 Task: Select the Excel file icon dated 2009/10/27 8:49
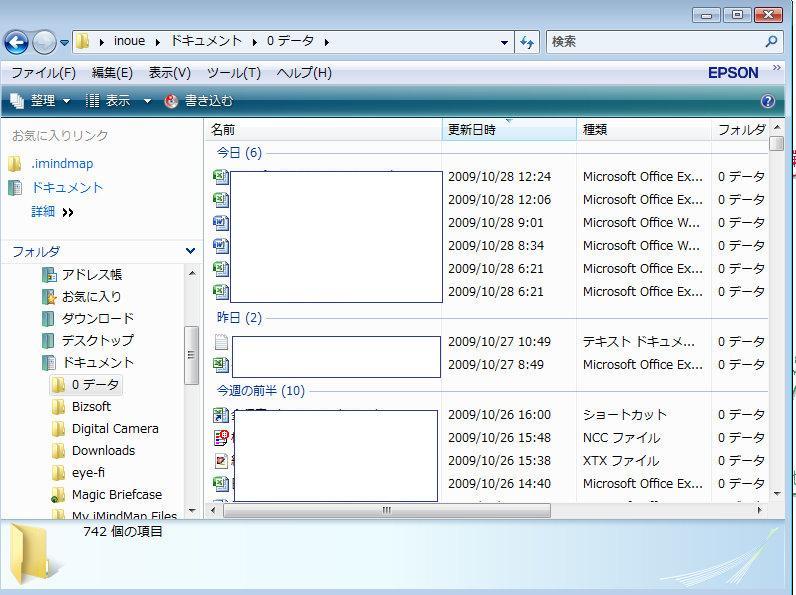221,365
